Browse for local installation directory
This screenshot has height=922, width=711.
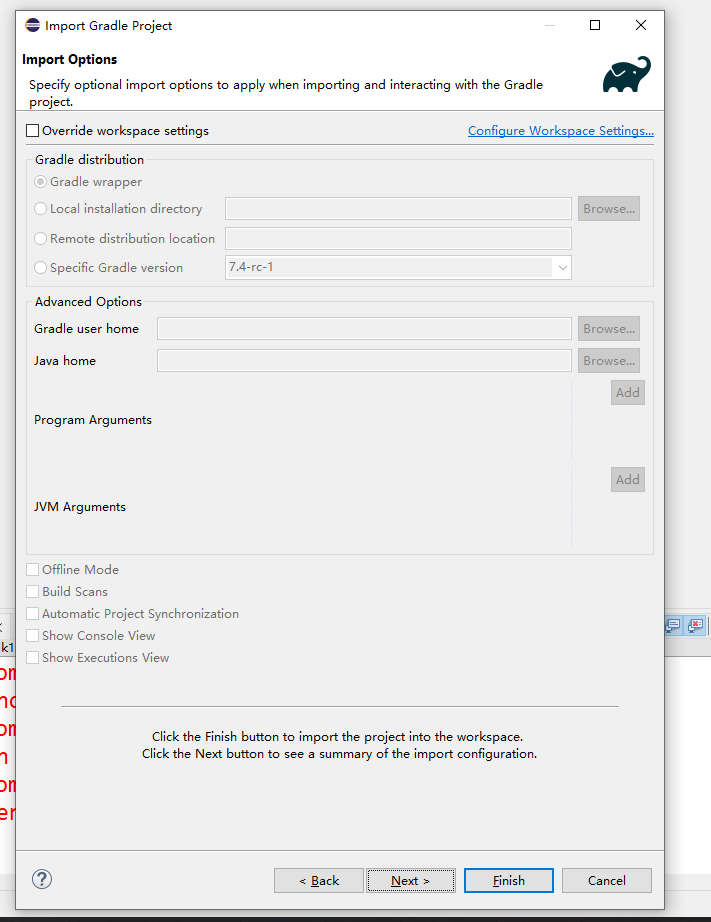tap(609, 209)
